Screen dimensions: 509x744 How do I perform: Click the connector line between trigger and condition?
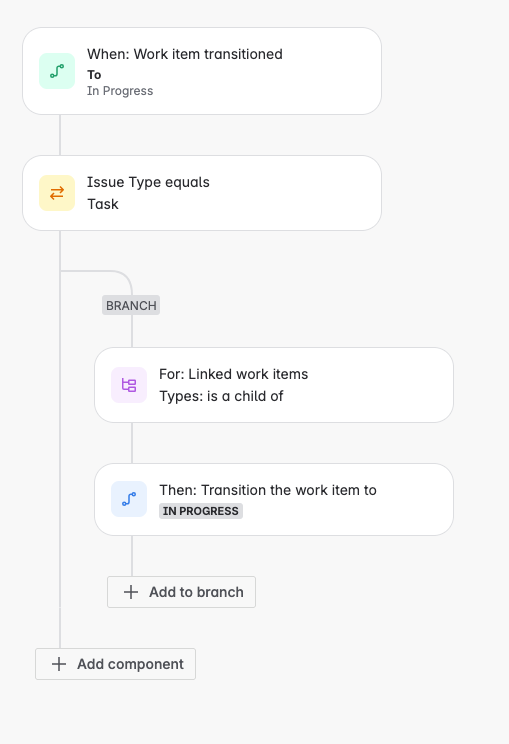point(60,135)
